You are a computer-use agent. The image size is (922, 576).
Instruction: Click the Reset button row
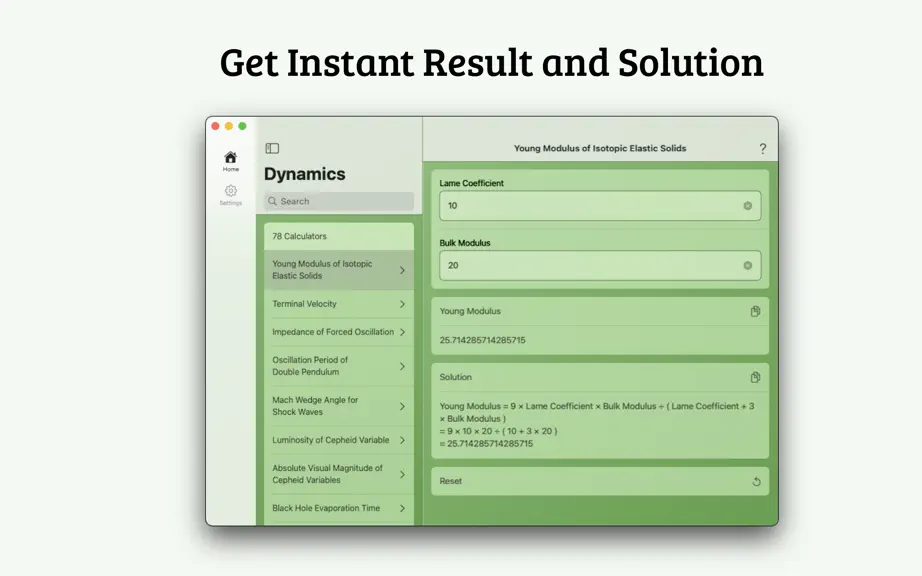pyautogui.click(x=600, y=481)
